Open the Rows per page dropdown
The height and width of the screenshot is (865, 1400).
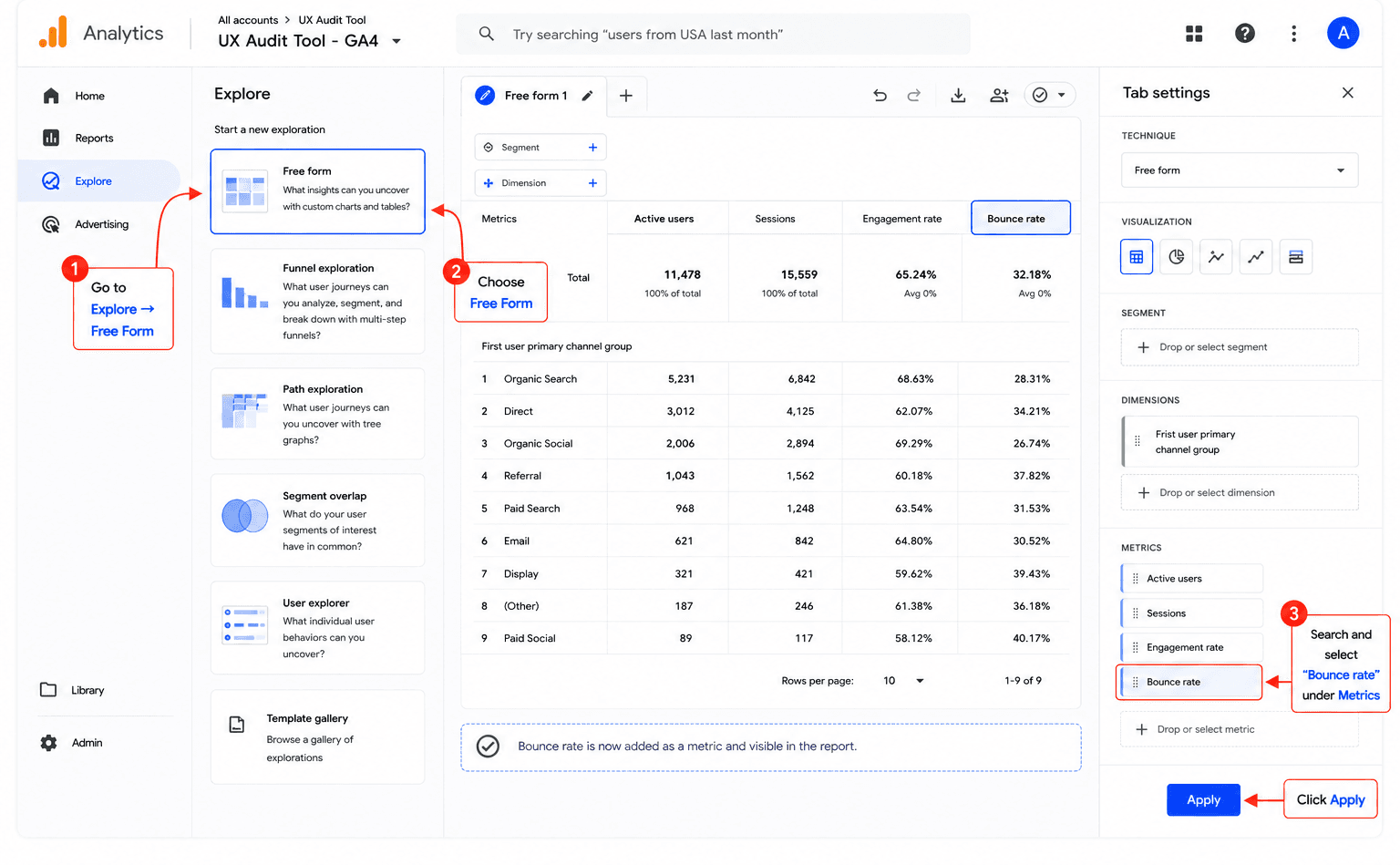tap(903, 681)
